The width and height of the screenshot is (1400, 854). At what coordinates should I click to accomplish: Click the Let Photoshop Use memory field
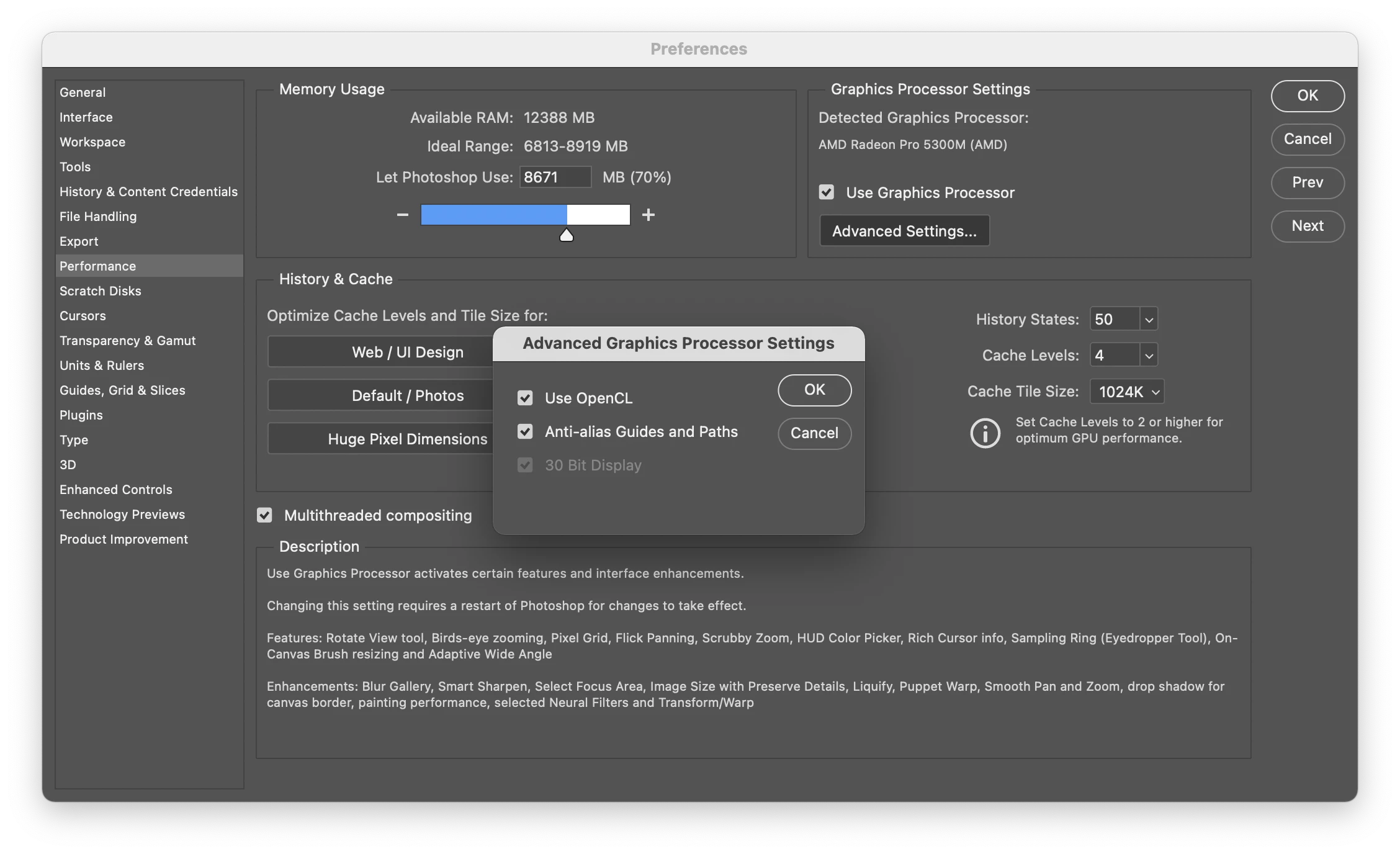[554, 178]
